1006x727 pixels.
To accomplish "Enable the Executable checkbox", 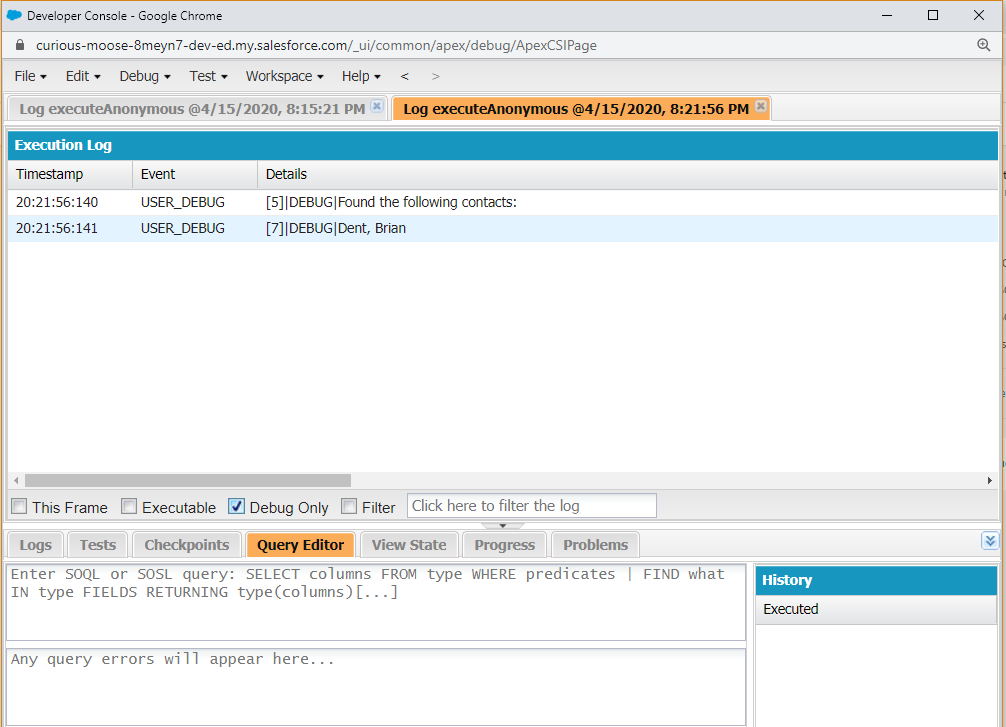I will coord(129,506).
